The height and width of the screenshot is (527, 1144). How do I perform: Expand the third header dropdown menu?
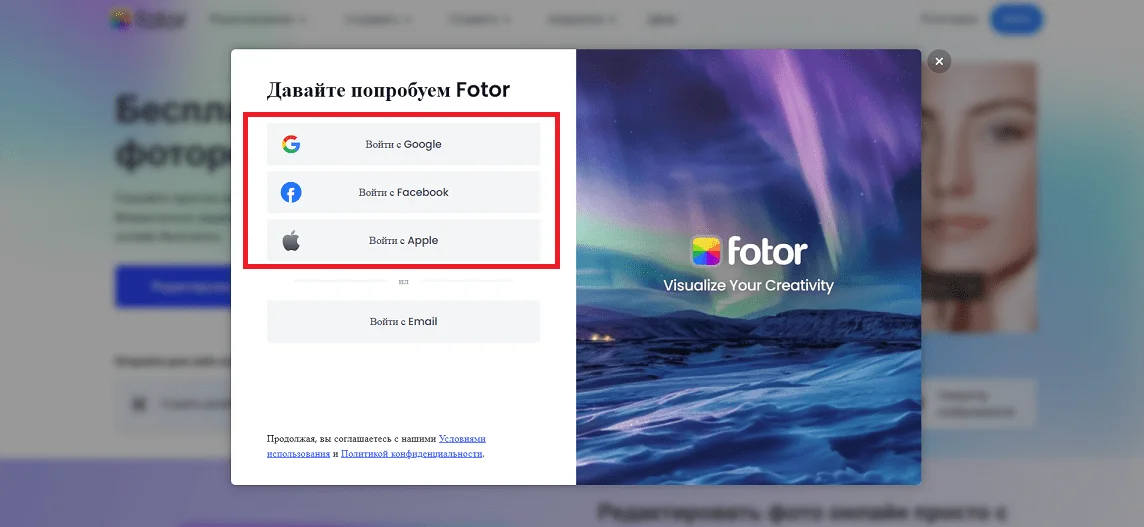coord(479,19)
